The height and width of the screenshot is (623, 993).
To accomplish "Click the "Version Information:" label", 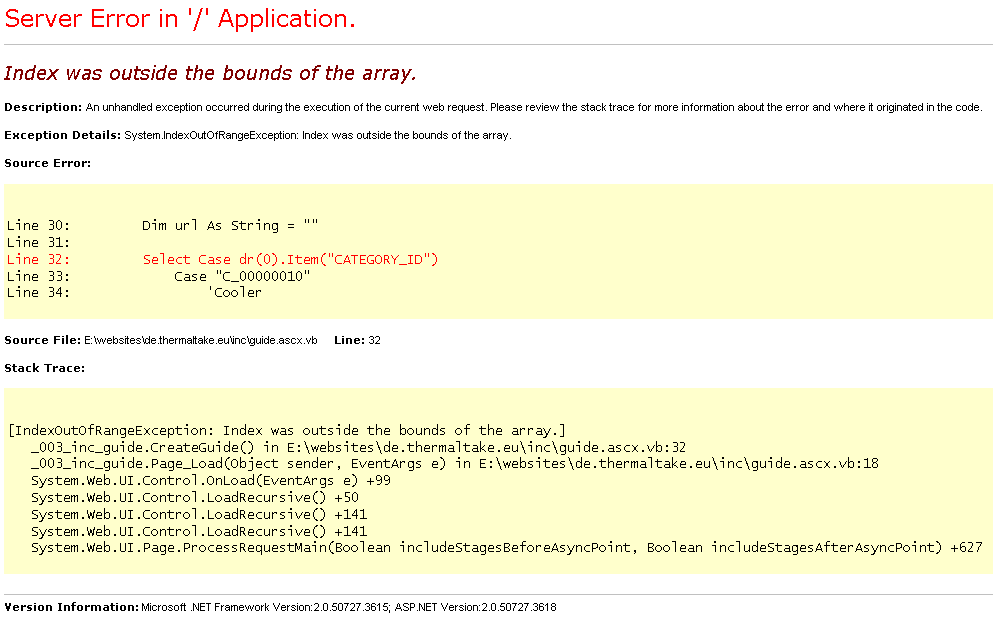I will pos(72,607).
